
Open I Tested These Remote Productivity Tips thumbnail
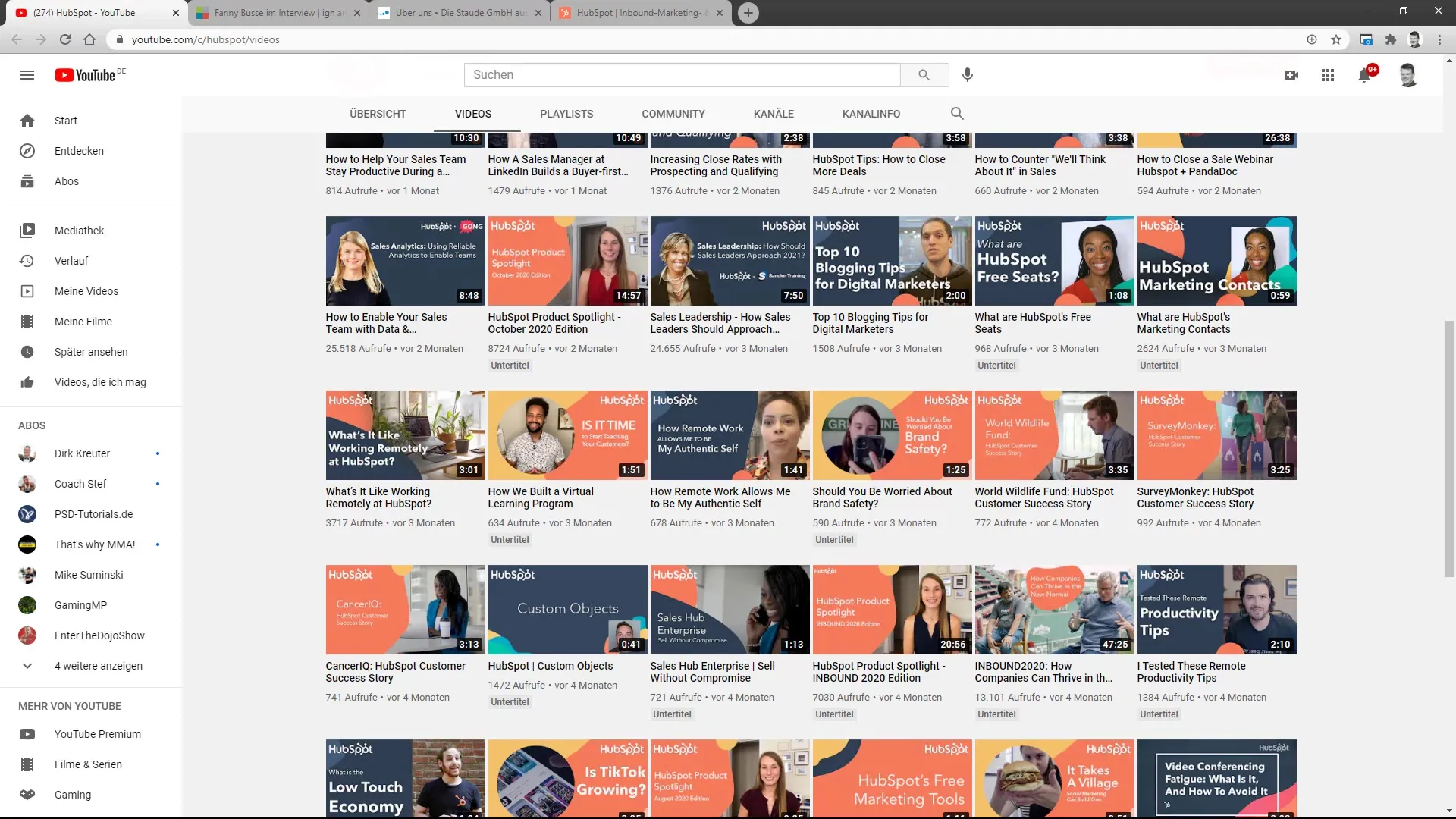click(x=1216, y=610)
